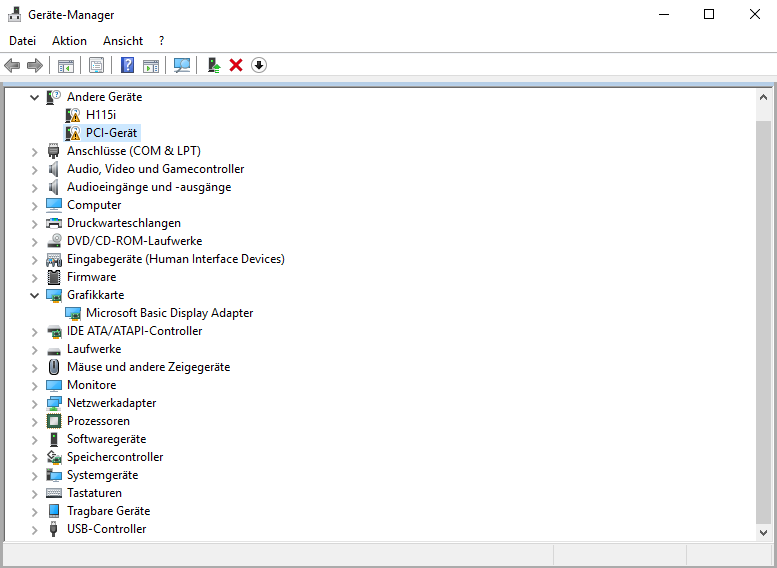This screenshot has height=568, width=777.
Task: Maximize the Geräte-Manager window
Action: [x=709, y=14]
